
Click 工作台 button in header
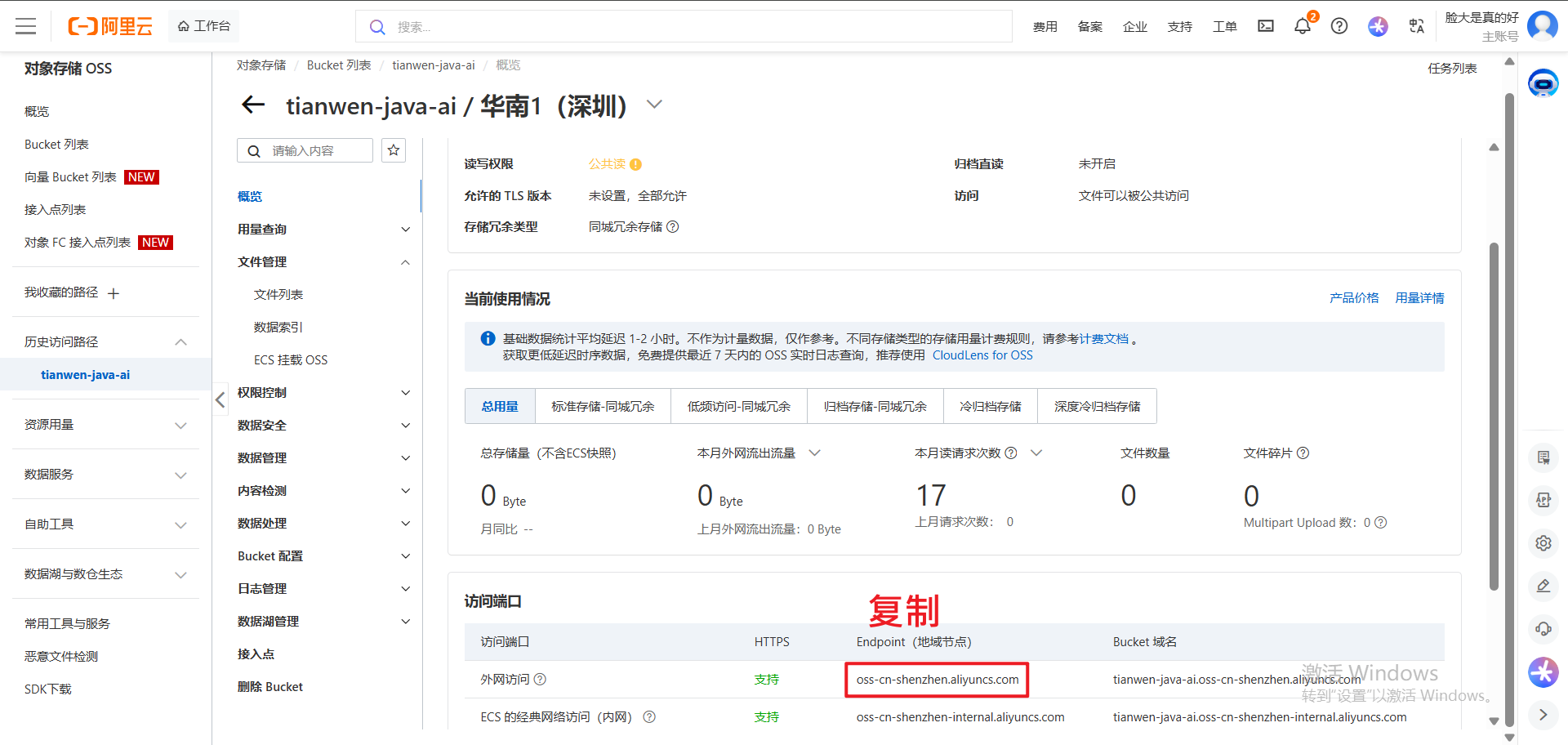coord(204,26)
